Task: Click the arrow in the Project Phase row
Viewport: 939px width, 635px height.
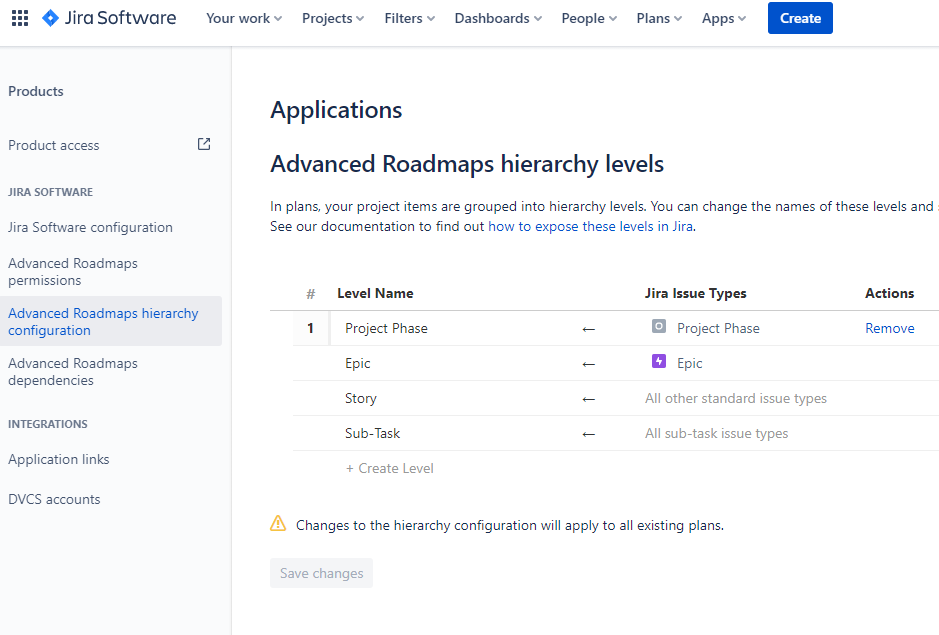Action: (589, 329)
